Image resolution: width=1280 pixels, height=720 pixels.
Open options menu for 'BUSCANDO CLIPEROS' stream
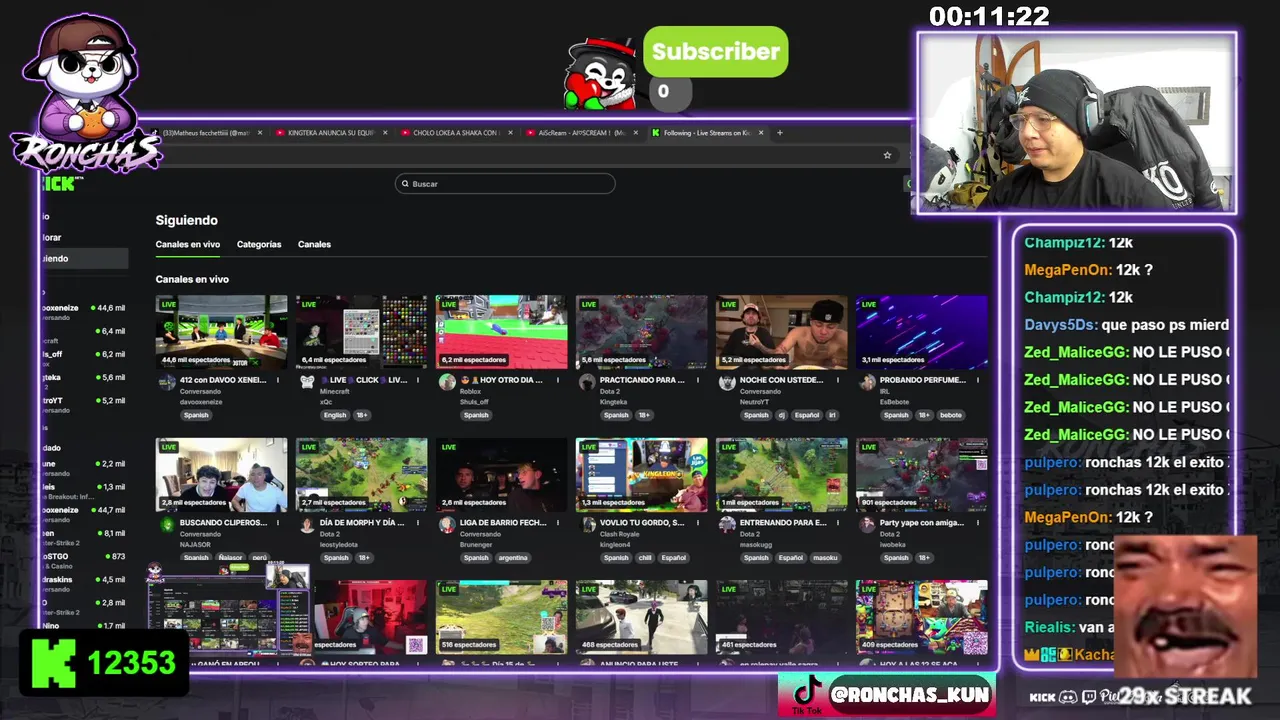click(280, 523)
